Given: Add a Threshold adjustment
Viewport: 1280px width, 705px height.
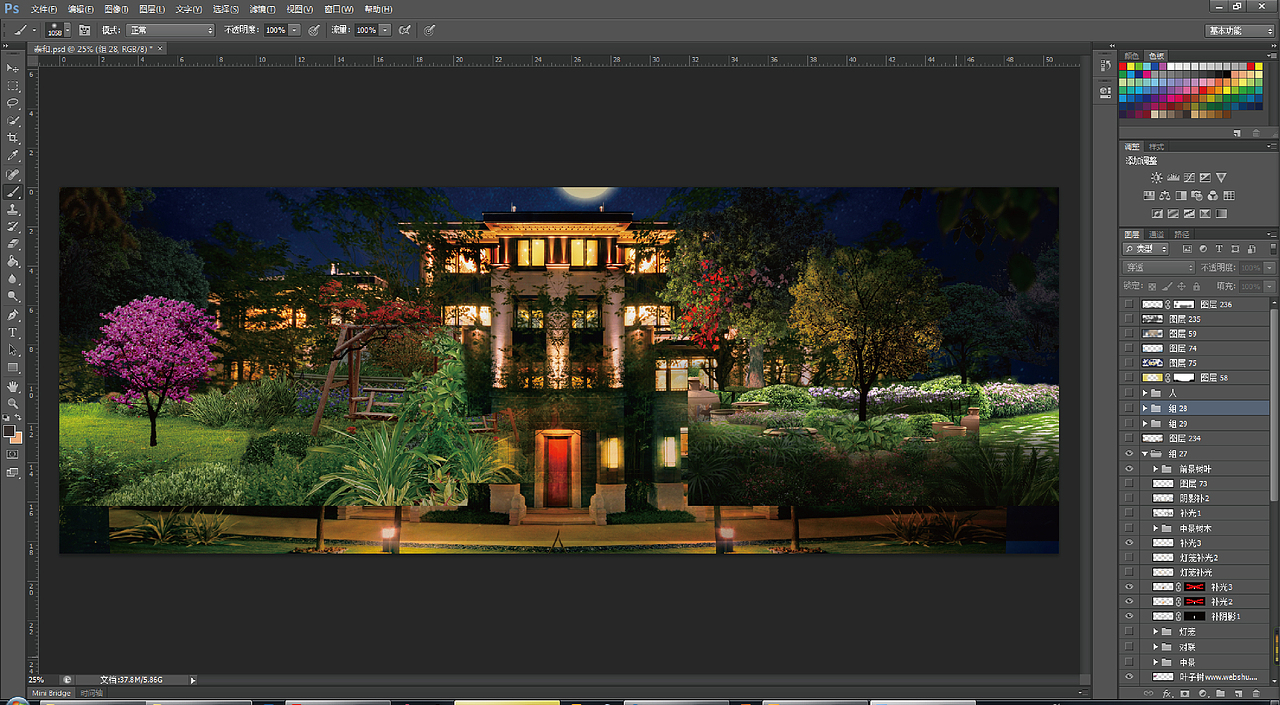Looking at the screenshot, I should (x=1189, y=213).
